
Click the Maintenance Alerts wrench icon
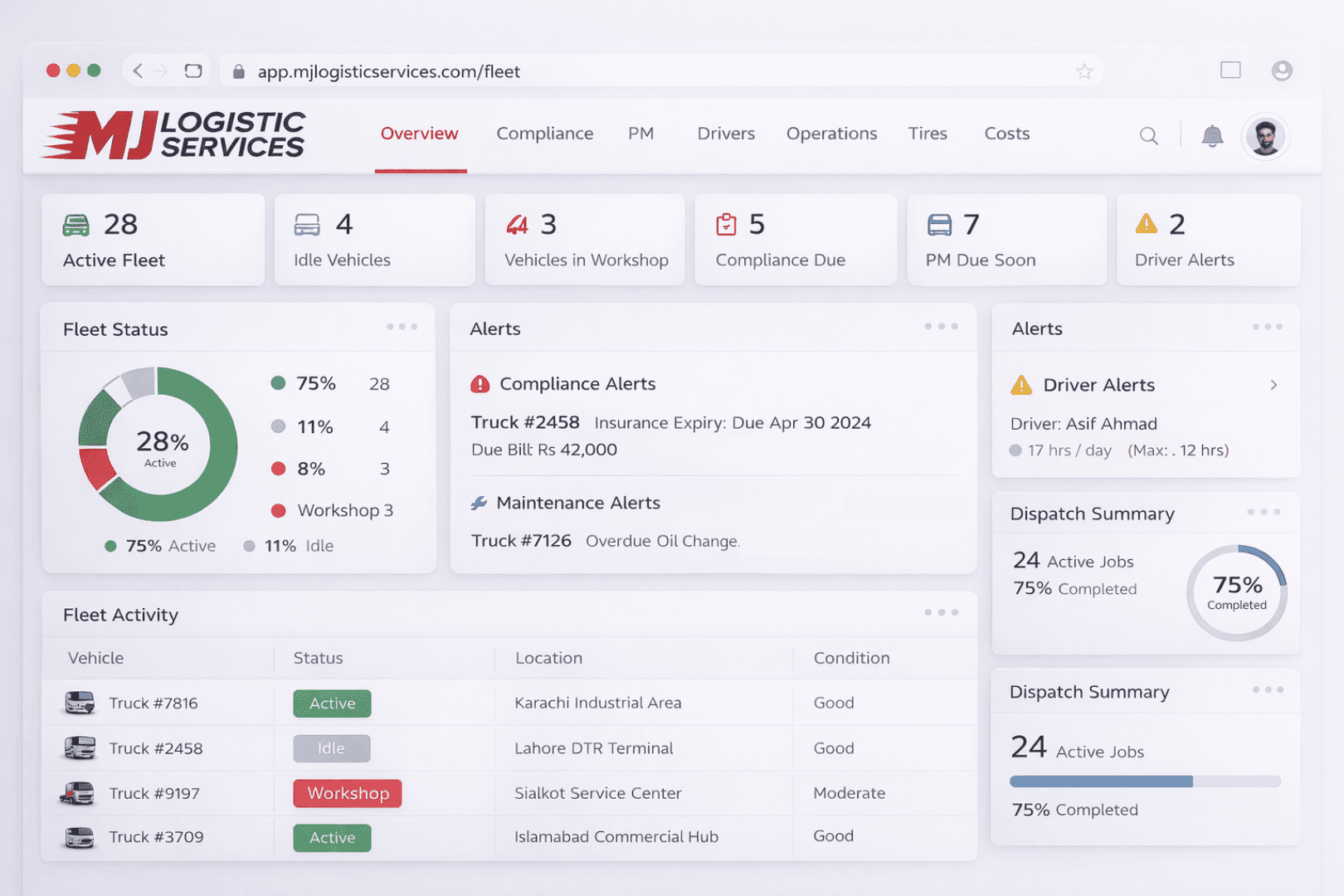tap(478, 502)
